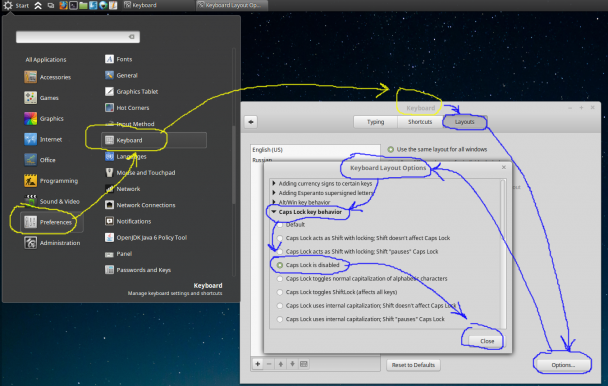
Task: Switch to the Layouts tab
Action: [465, 122]
